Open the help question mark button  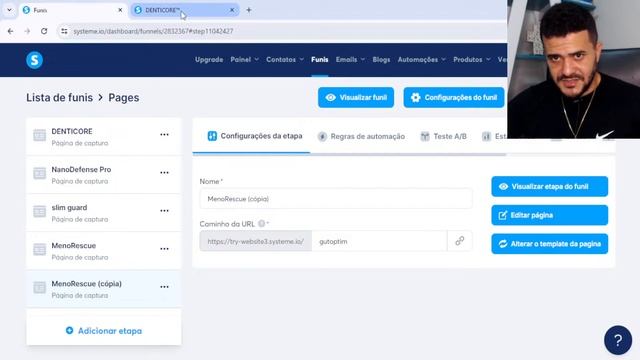click(618, 340)
